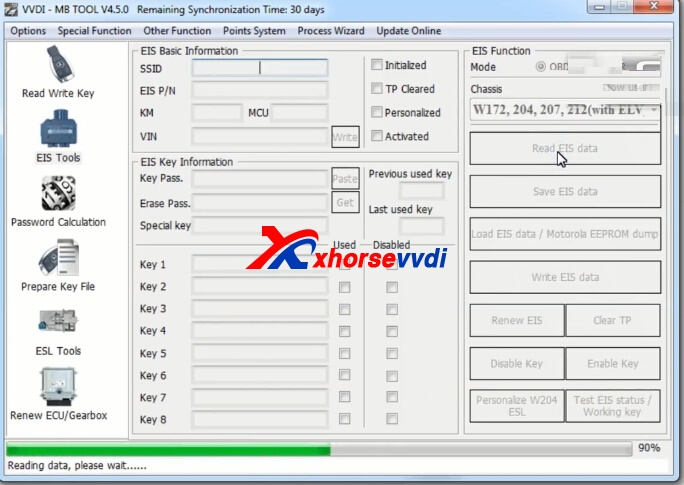
Task: Click the Enable Key button
Action: click(x=613, y=363)
